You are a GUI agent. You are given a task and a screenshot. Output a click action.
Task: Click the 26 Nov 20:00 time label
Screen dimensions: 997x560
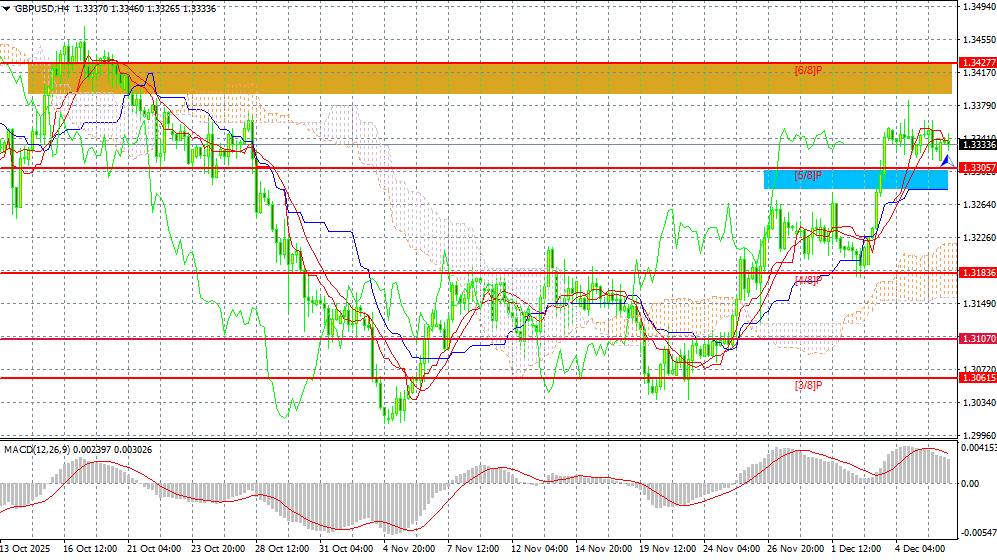[x=795, y=549]
